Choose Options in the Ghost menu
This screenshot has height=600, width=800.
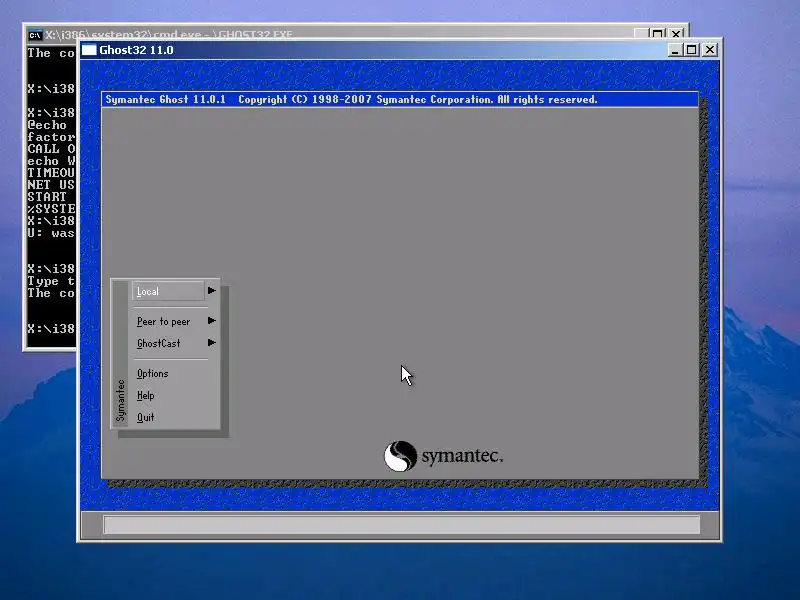click(x=152, y=373)
